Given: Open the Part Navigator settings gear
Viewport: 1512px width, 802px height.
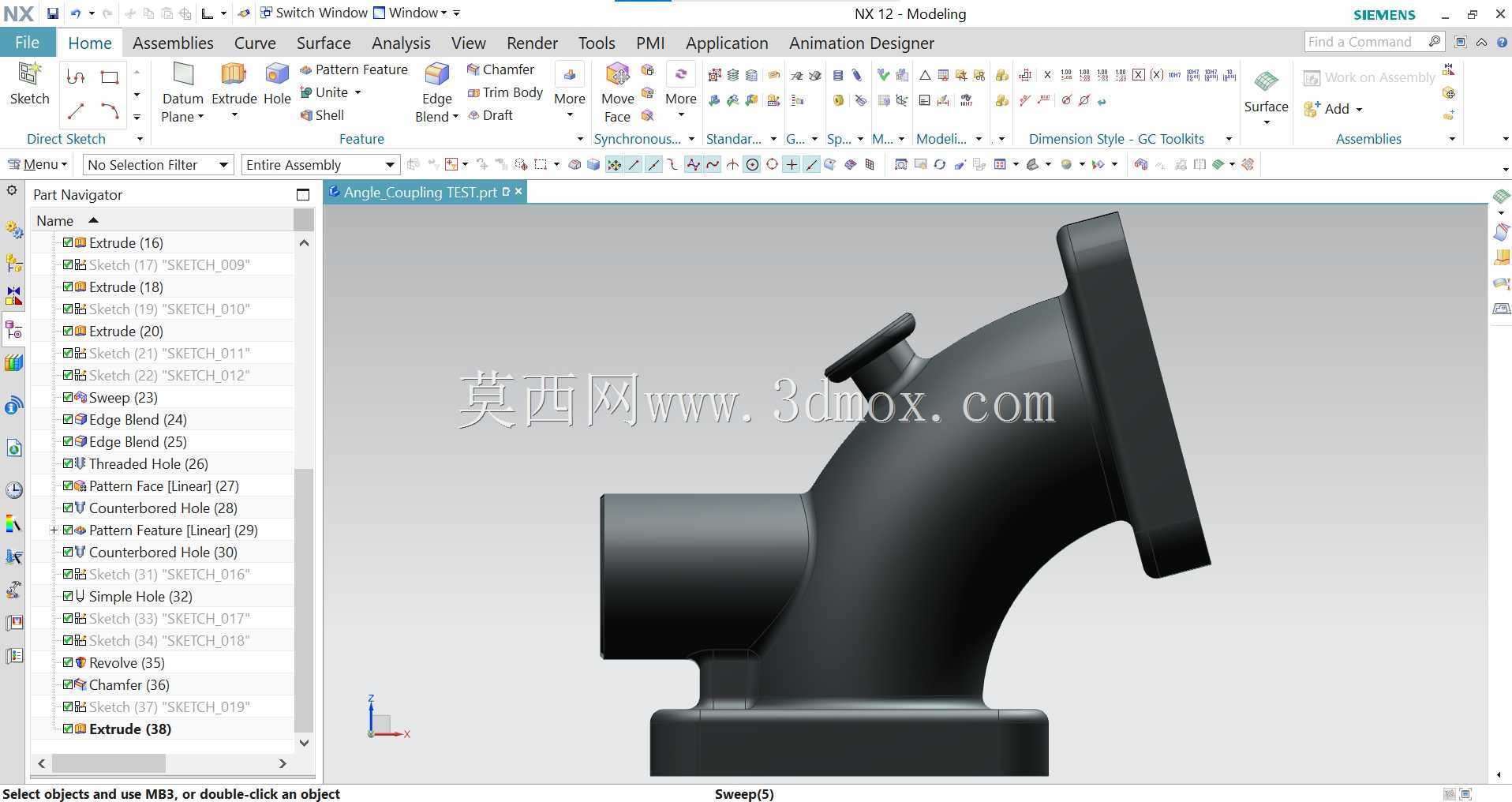Looking at the screenshot, I should [12, 191].
